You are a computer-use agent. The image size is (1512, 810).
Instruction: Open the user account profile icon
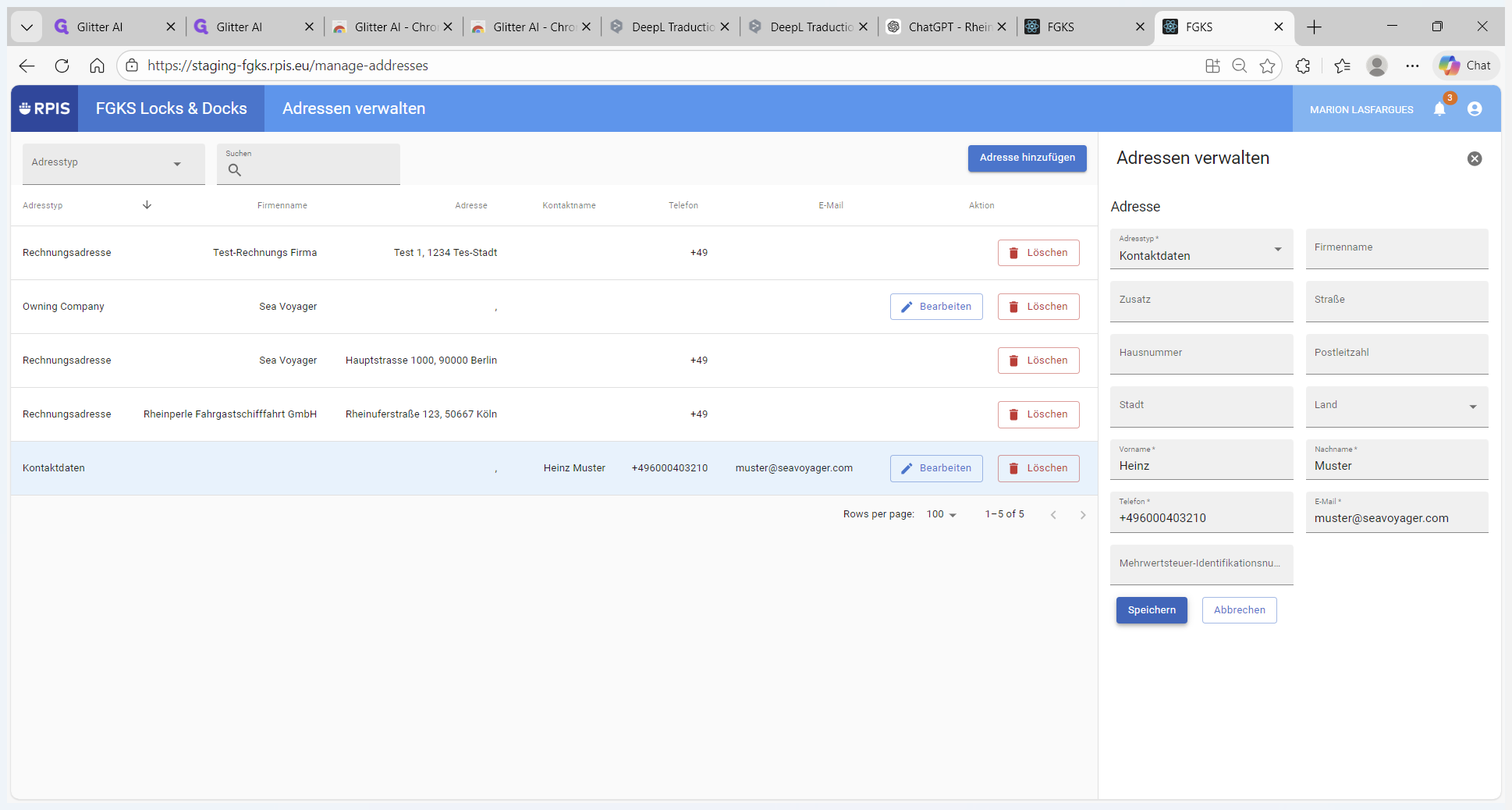1475,109
